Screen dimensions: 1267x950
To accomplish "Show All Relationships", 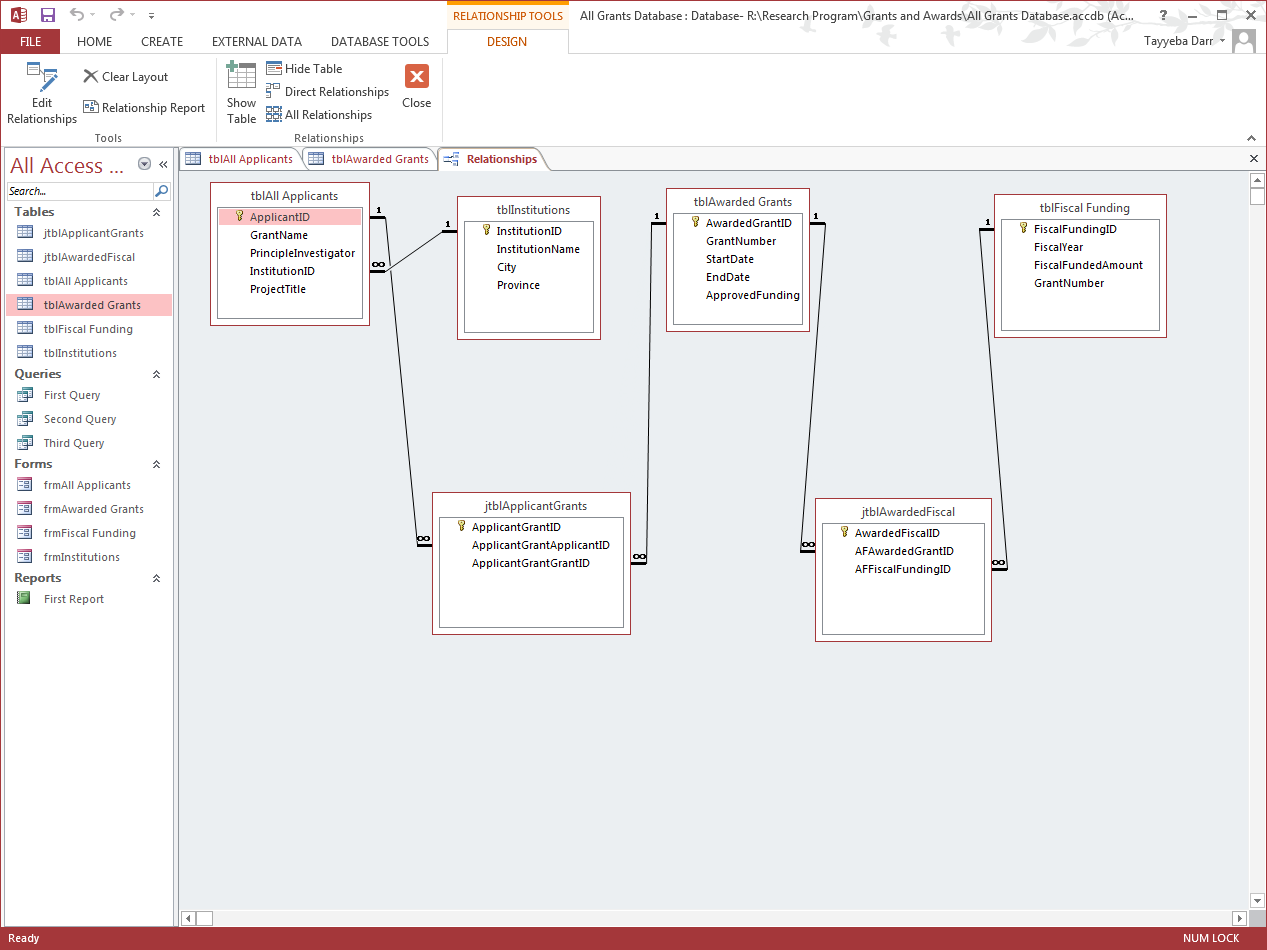I will (319, 115).
